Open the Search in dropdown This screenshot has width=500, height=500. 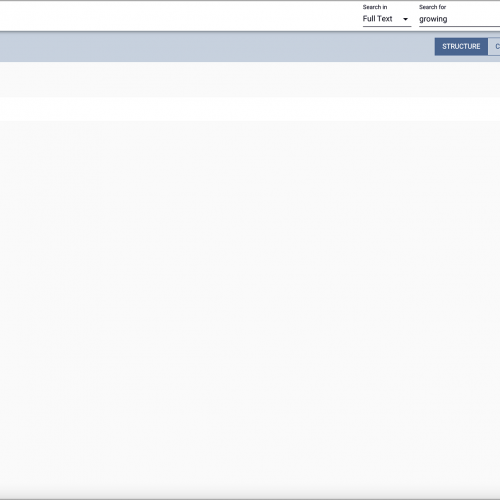point(387,19)
